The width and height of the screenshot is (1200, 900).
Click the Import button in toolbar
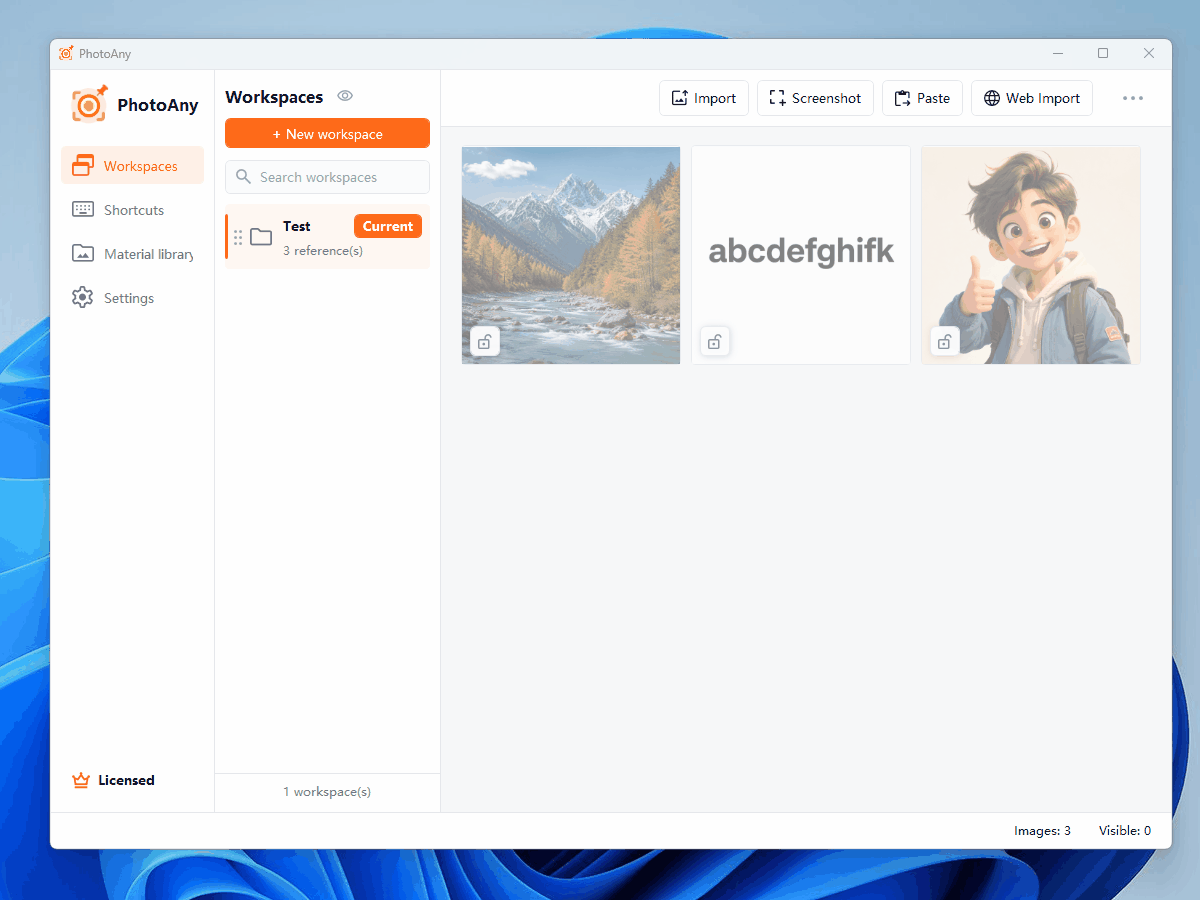704,98
